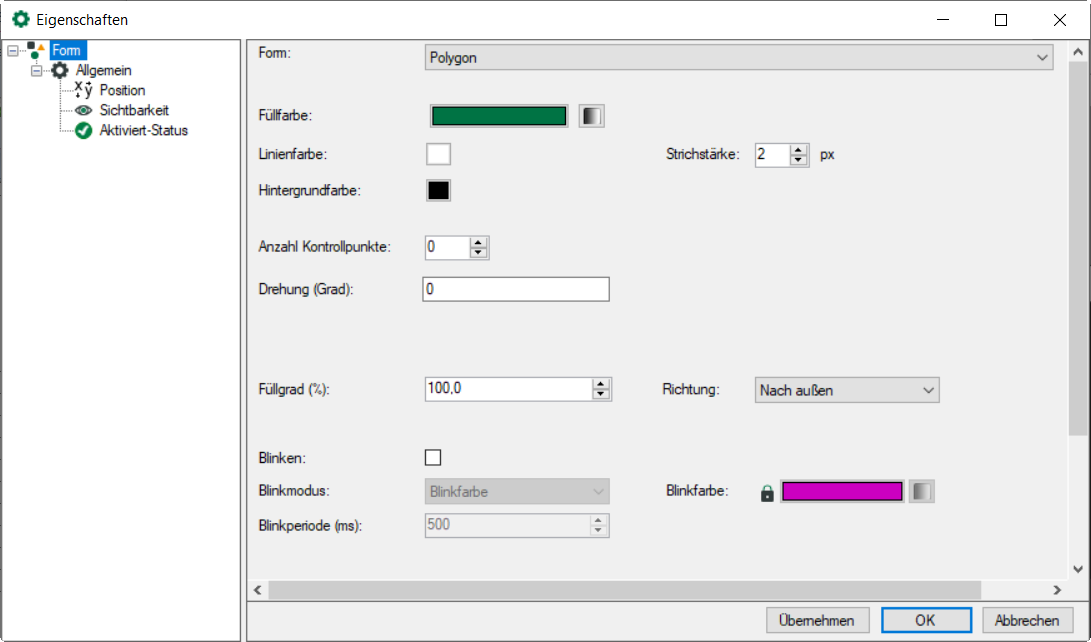Focus the Füllgrad (%) value field
Viewport: 1091px width, 642px height.
pyautogui.click(x=509, y=389)
